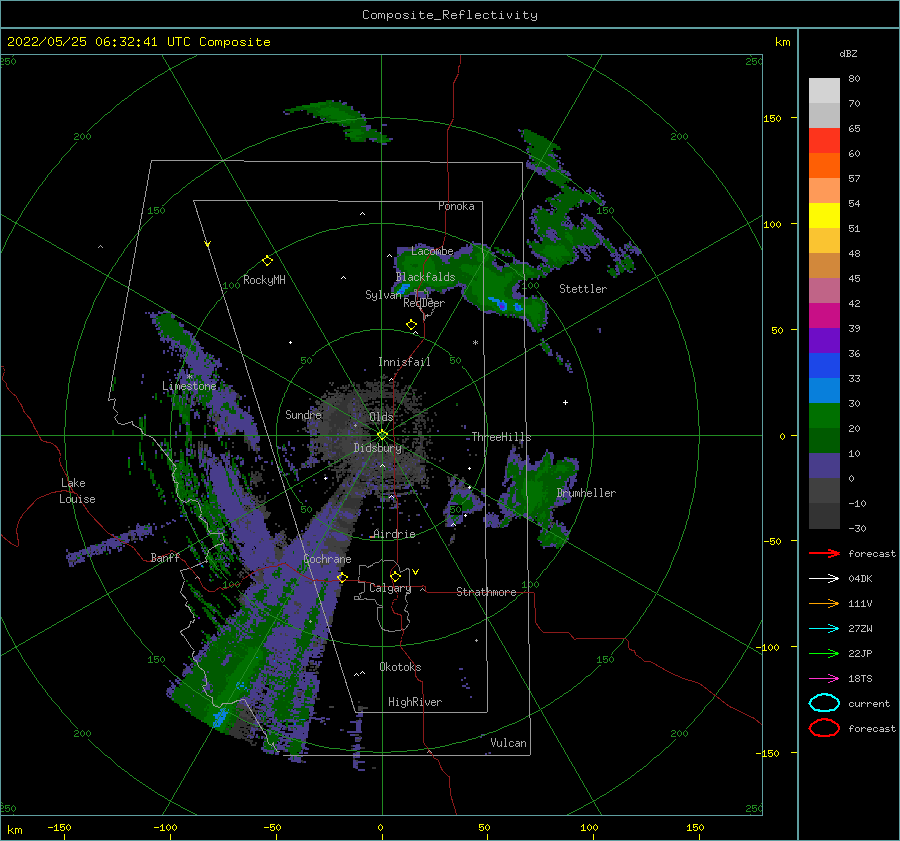Pick the light blue 30-33 dBZ swatch
Screen dimensions: 900x841
pos(824,390)
